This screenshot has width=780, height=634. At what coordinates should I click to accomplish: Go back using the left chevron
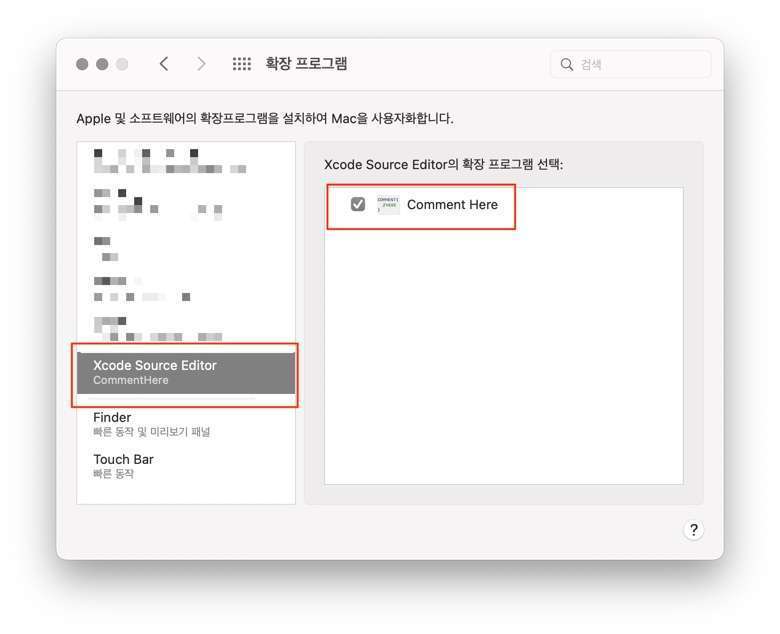pyautogui.click(x=164, y=64)
